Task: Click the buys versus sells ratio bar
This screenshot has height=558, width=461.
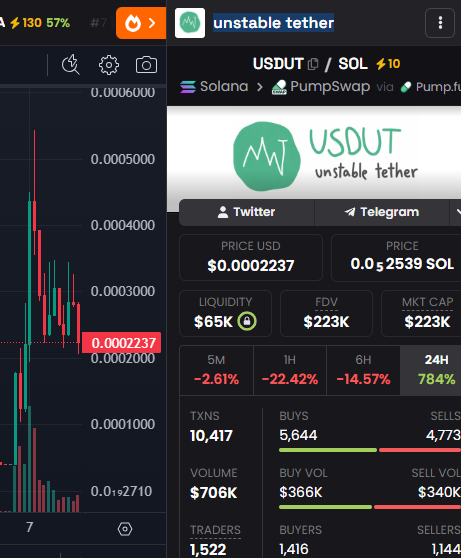Action: (x=370, y=450)
